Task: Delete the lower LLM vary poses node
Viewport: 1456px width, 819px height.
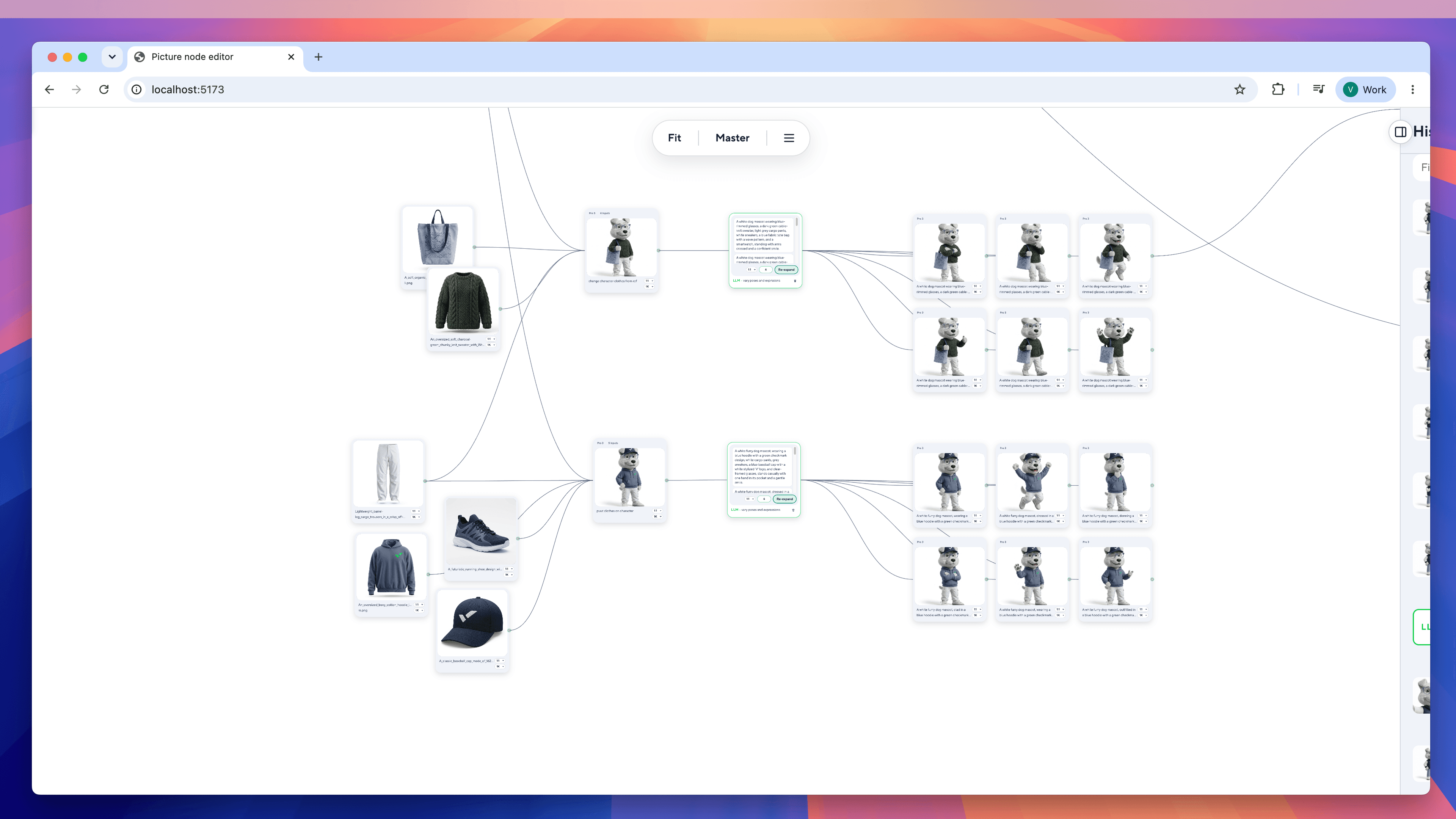Action: 793,510
